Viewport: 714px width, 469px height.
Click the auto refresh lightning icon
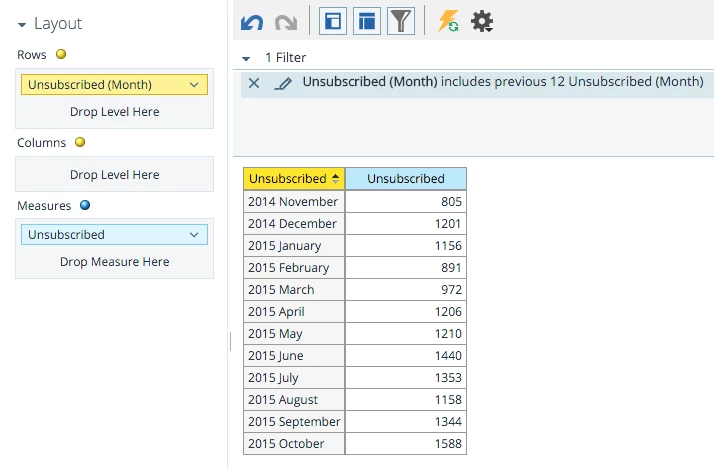tap(448, 21)
